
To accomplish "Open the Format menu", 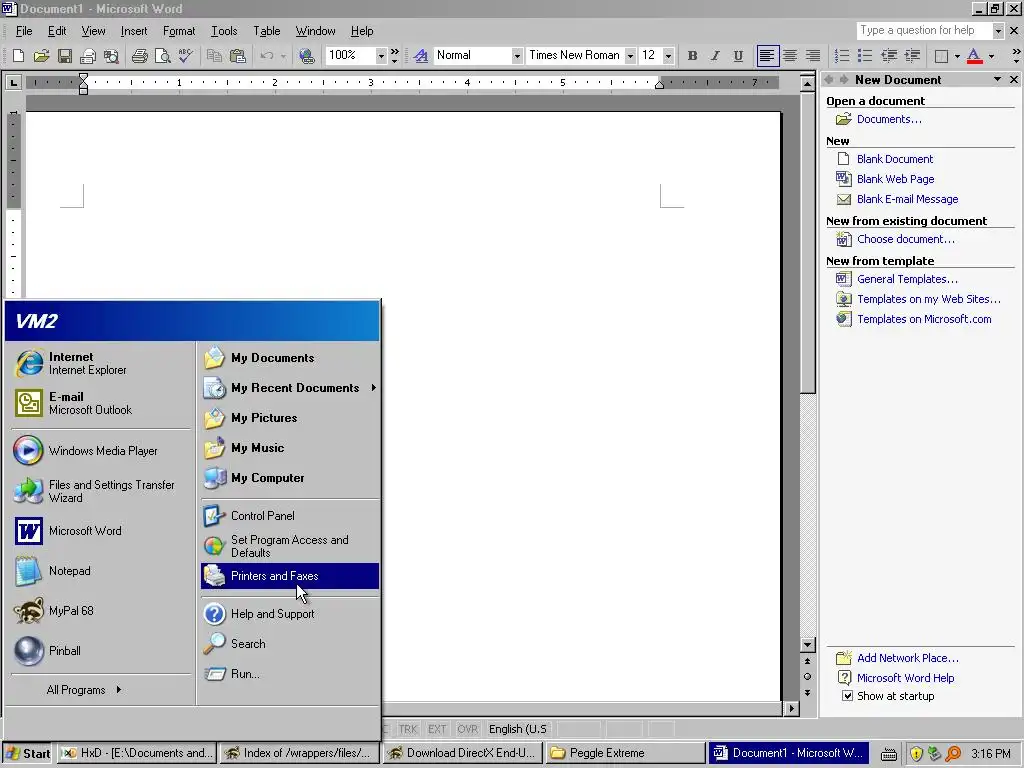I will 179,31.
